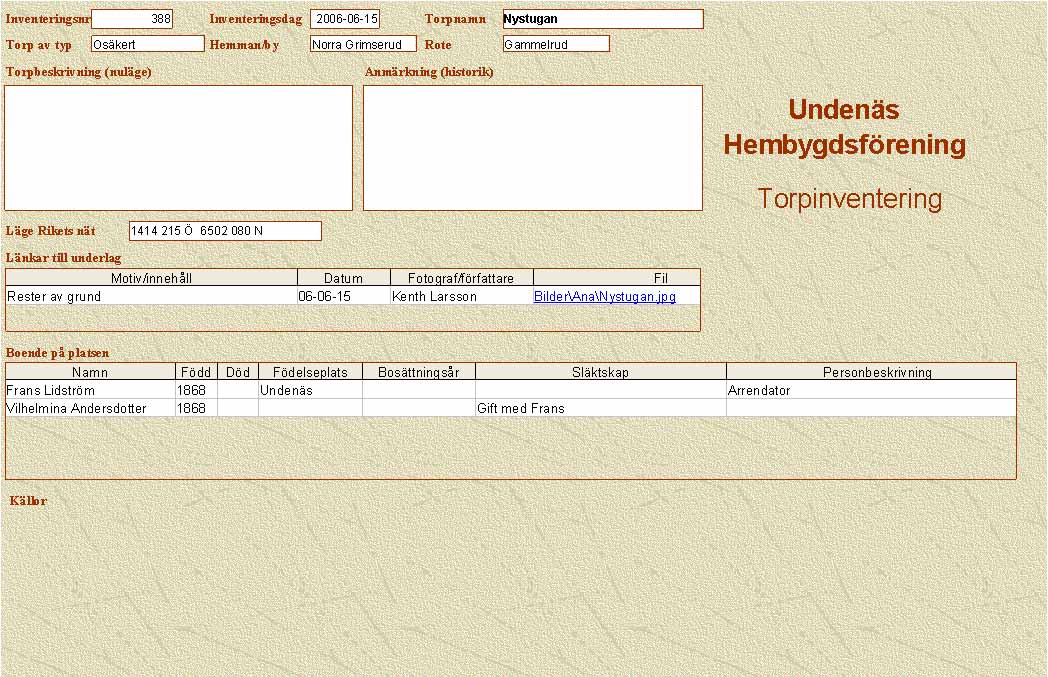Click inside the Torpbeskrivning text area
This screenshot has width=1048, height=677.
click(179, 148)
